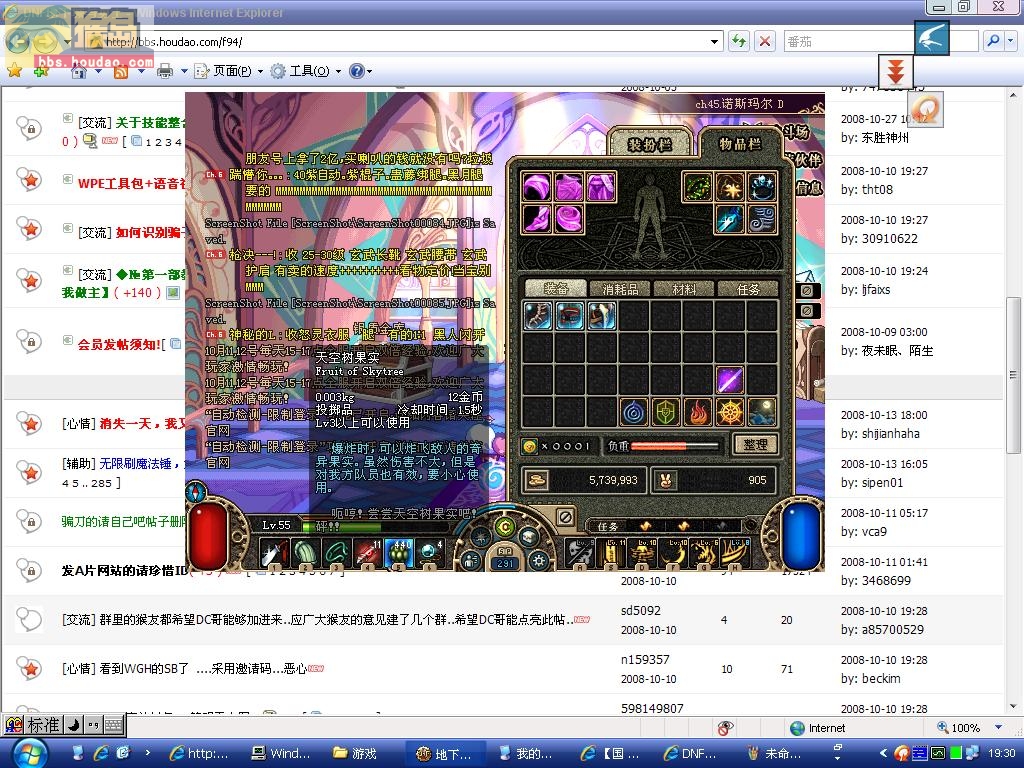Viewport: 1024px width, 768px height.
Task: Click the blue spiral emblem in inventory
Action: [x=633, y=412]
